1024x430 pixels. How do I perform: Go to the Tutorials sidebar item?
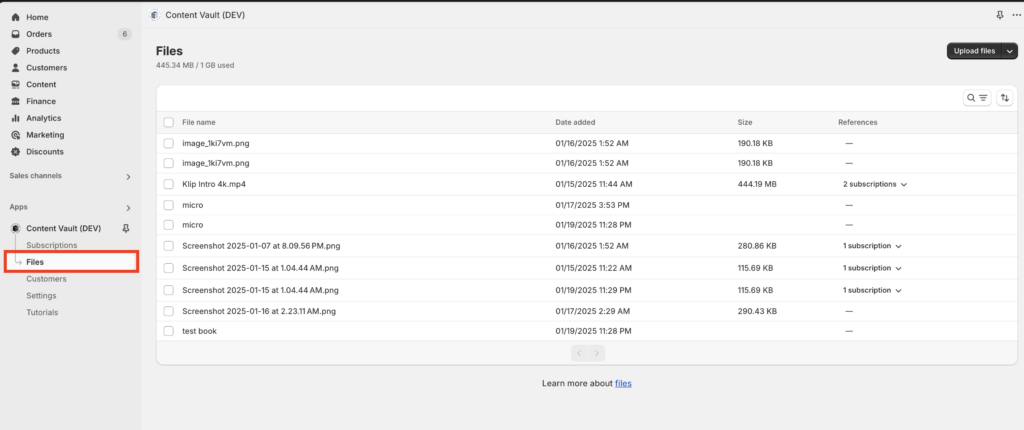coord(42,312)
